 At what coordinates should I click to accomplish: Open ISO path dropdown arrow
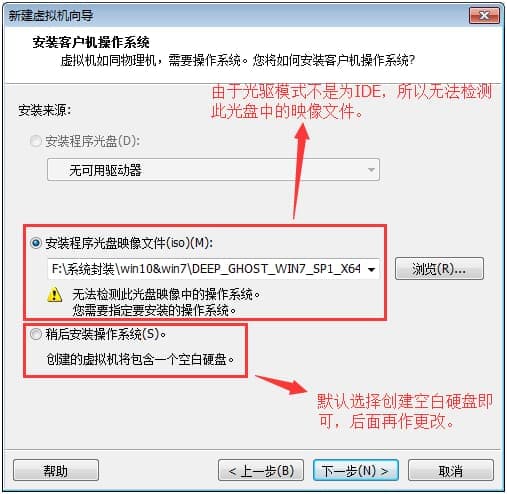click(371, 269)
